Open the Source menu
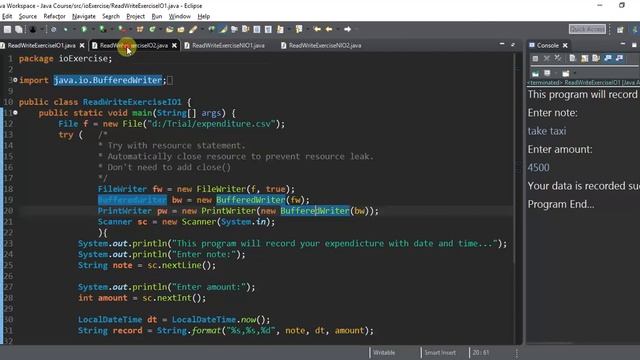This screenshot has height=360, width=640. coord(27,16)
